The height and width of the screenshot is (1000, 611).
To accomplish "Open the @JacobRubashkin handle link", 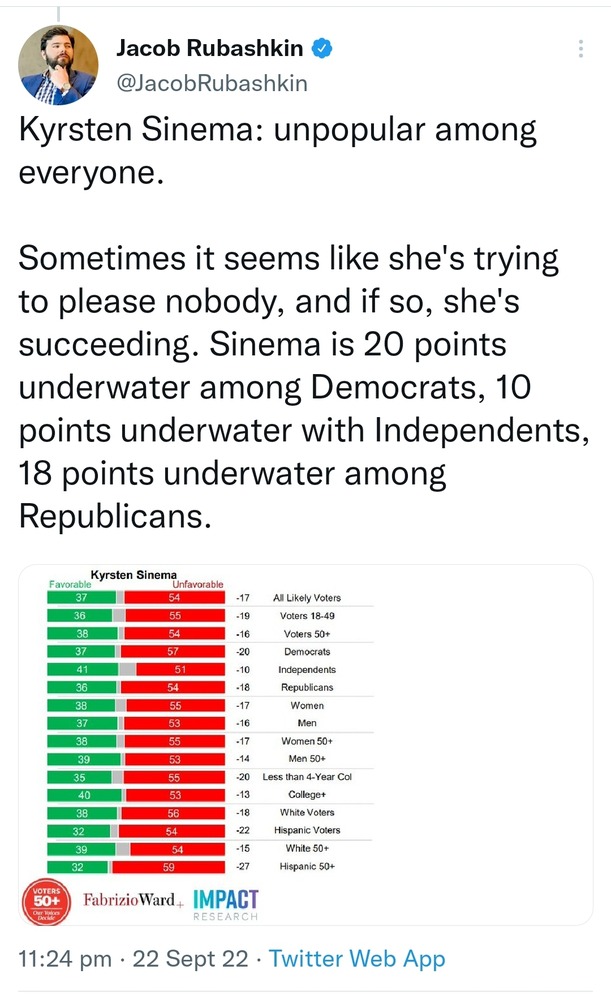I will coord(212,82).
